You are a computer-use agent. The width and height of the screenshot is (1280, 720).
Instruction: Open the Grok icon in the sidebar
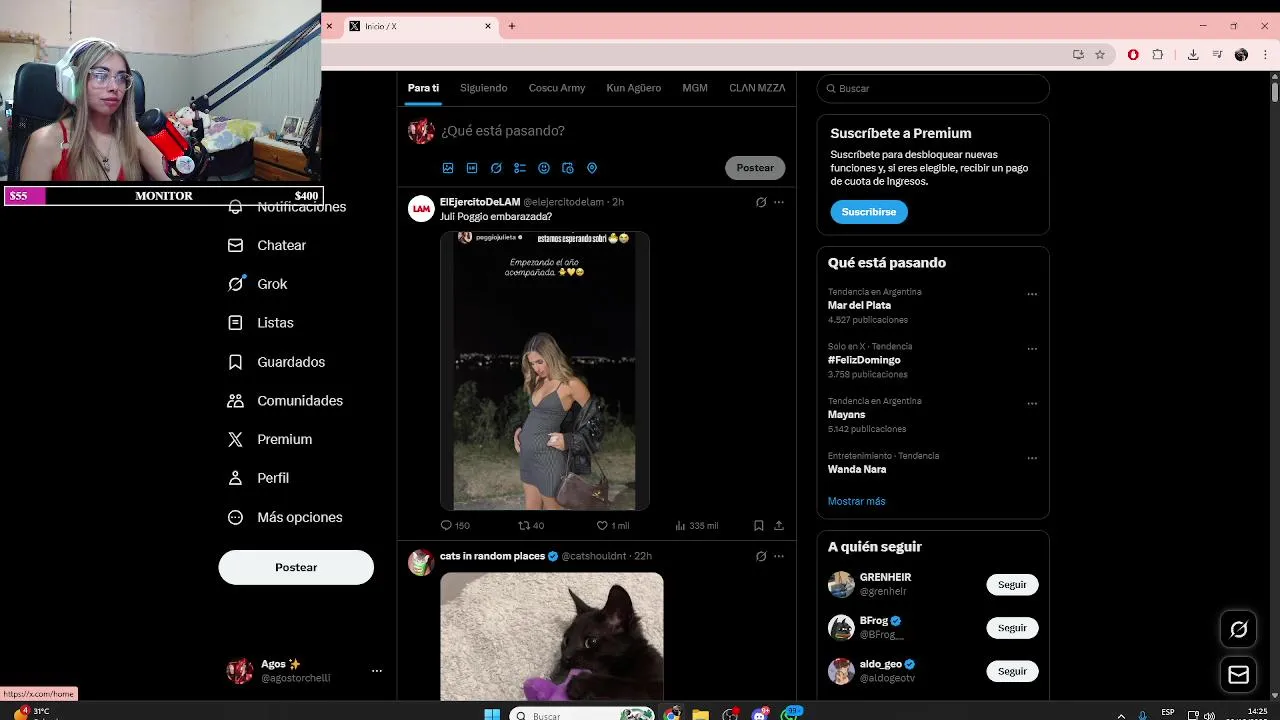click(235, 284)
